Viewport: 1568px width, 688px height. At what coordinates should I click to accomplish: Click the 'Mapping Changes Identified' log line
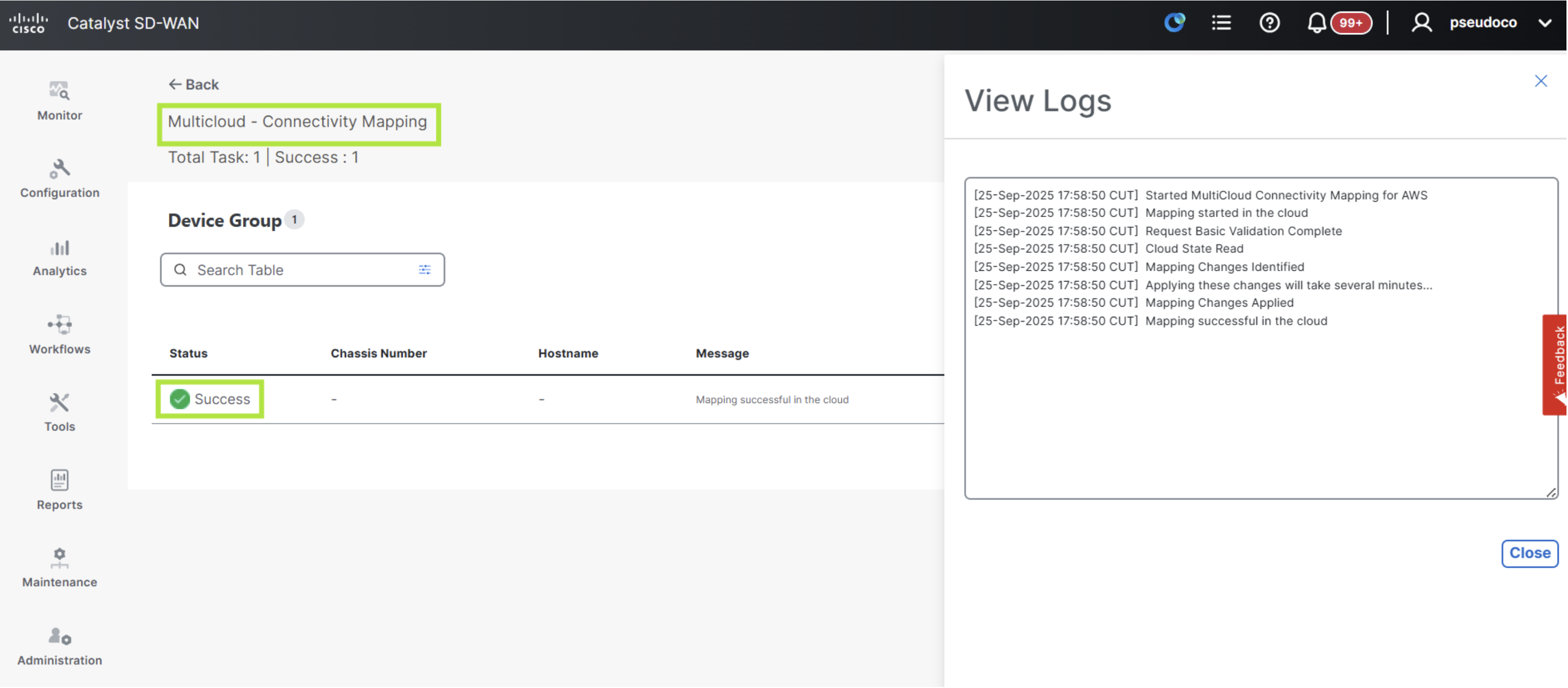(1224, 267)
